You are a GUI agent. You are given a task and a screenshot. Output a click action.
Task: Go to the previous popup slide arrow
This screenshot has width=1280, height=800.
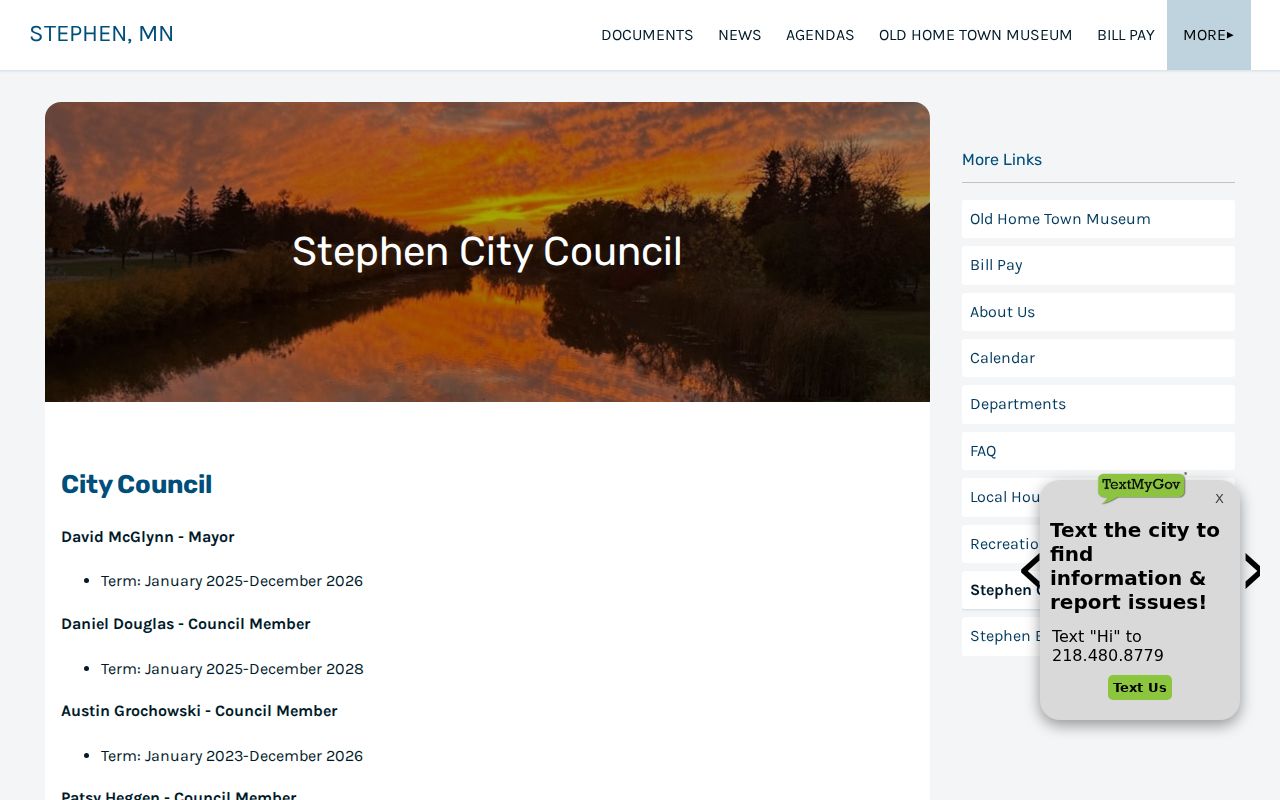point(1030,571)
